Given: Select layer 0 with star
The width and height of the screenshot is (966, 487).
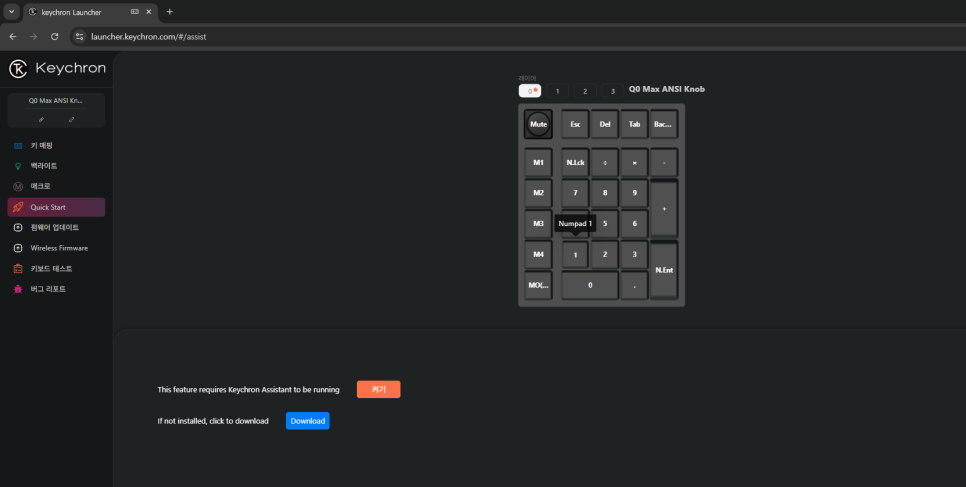Looking at the screenshot, I should click(x=530, y=91).
